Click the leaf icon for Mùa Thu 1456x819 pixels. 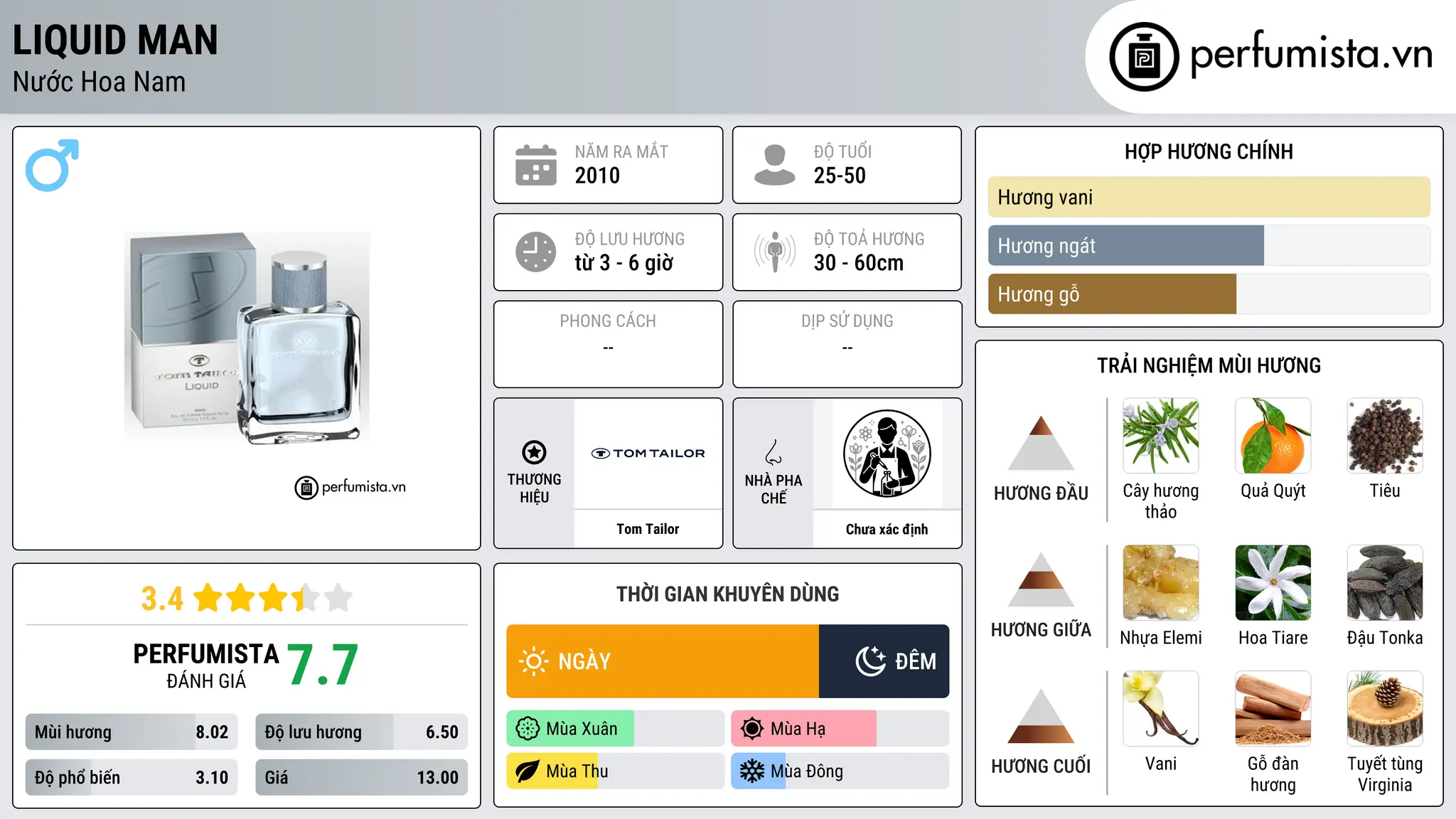pos(528,771)
